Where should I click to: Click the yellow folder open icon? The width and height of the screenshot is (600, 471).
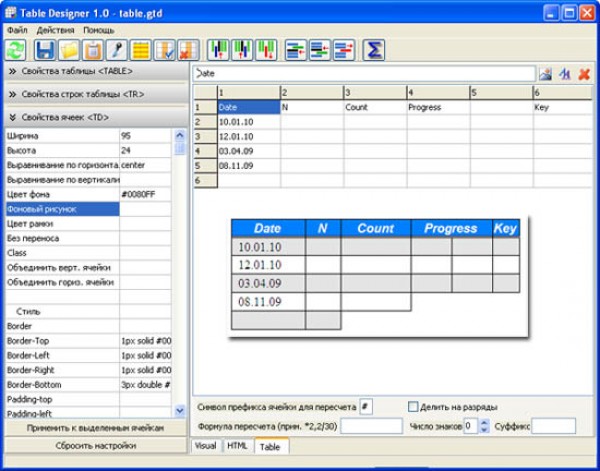(x=68, y=49)
